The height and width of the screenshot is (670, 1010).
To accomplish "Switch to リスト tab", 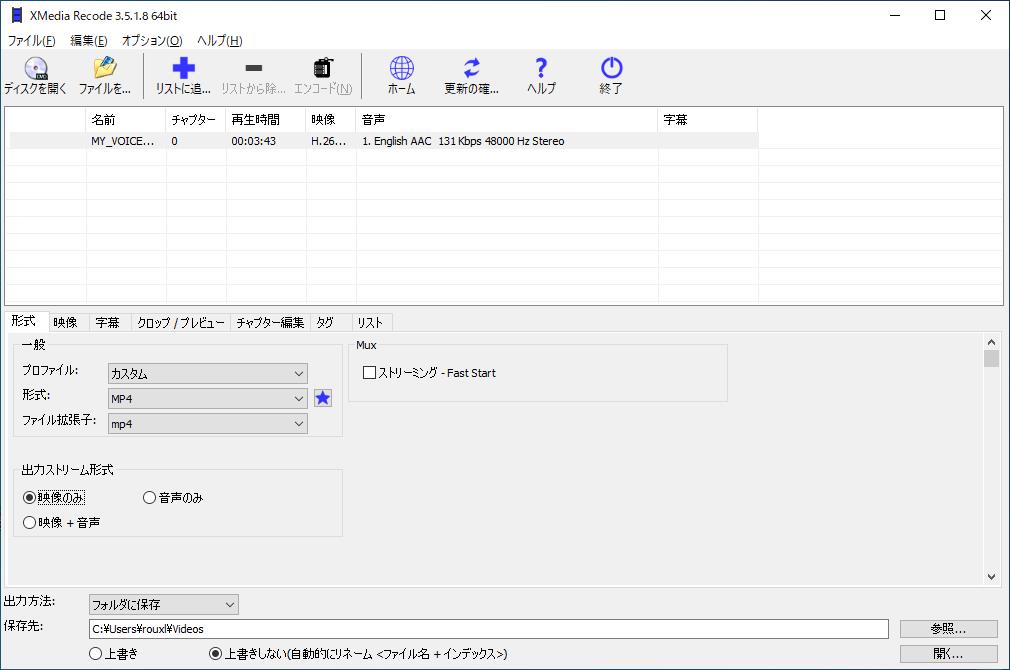I will tap(370, 322).
